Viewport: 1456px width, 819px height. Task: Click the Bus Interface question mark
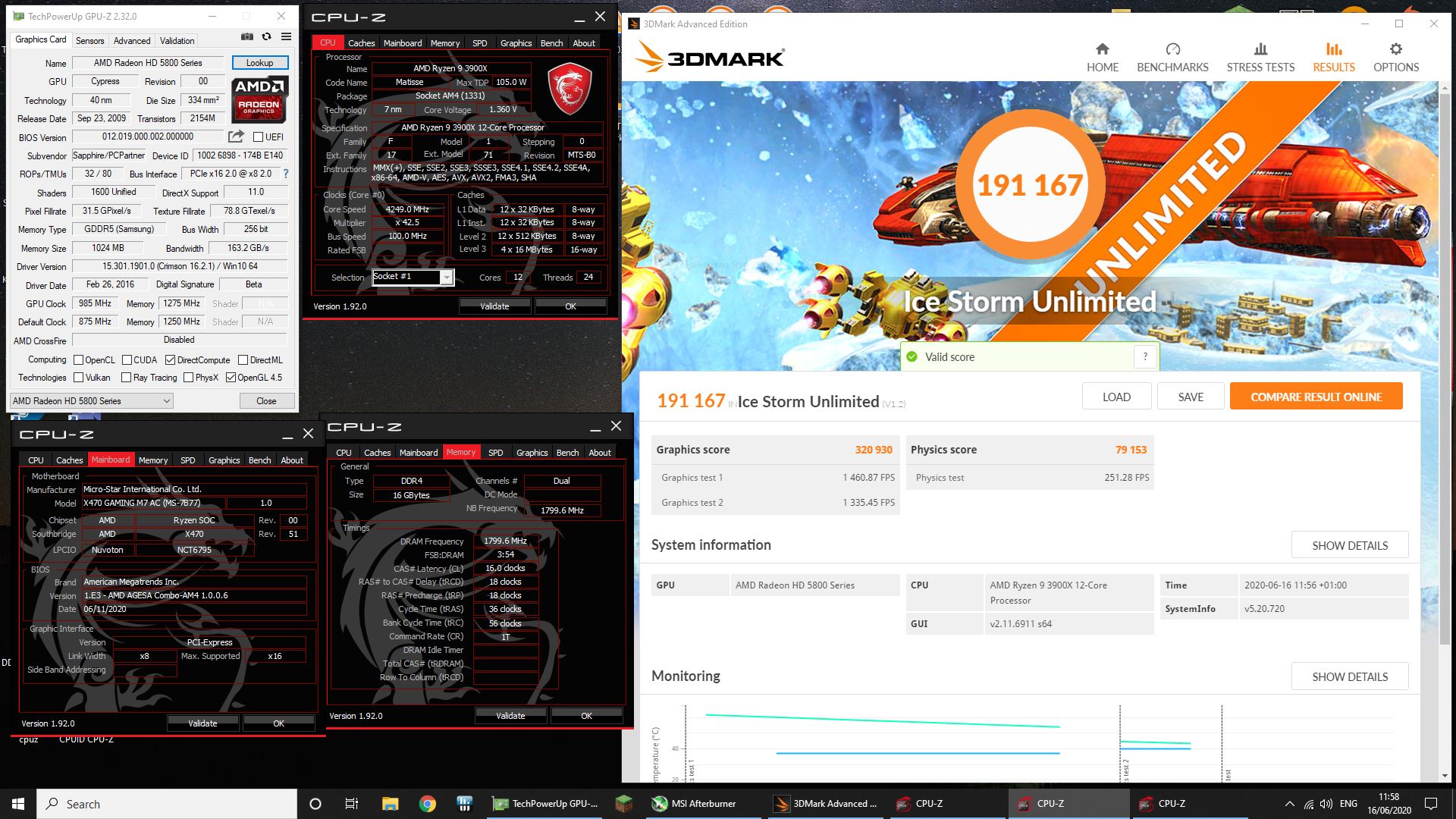pyautogui.click(x=286, y=174)
